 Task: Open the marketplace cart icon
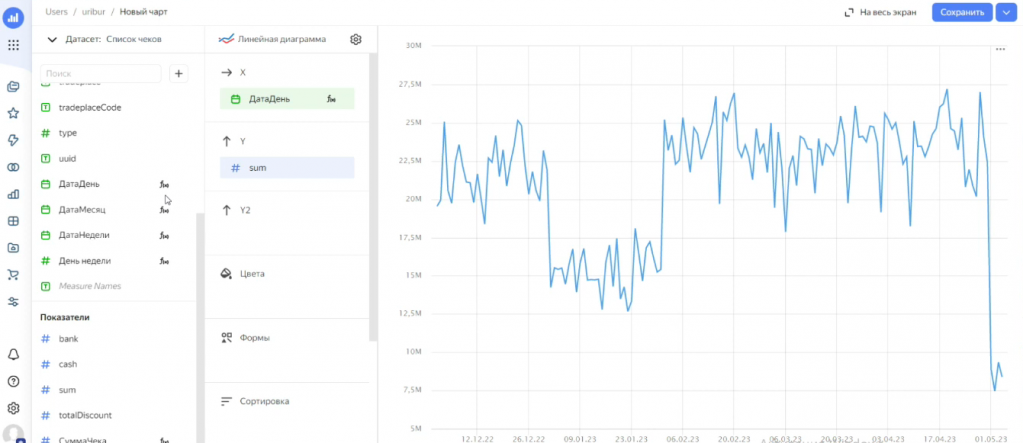coord(13,275)
